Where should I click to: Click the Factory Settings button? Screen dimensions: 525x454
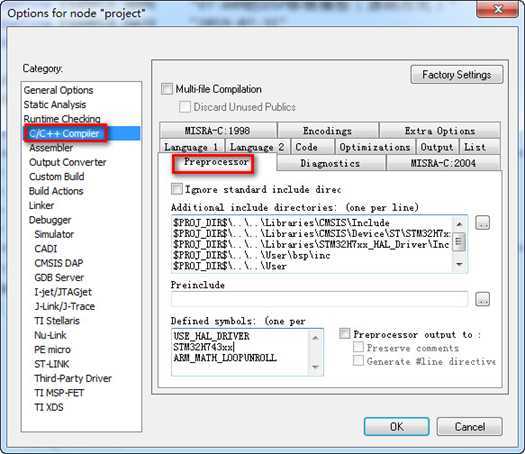457,75
